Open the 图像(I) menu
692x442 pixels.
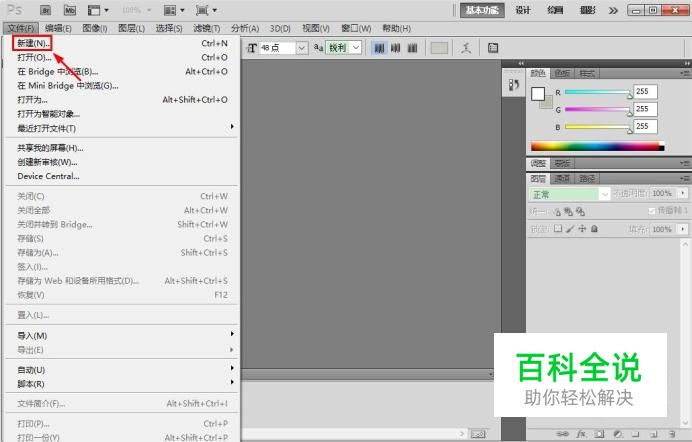(94, 28)
